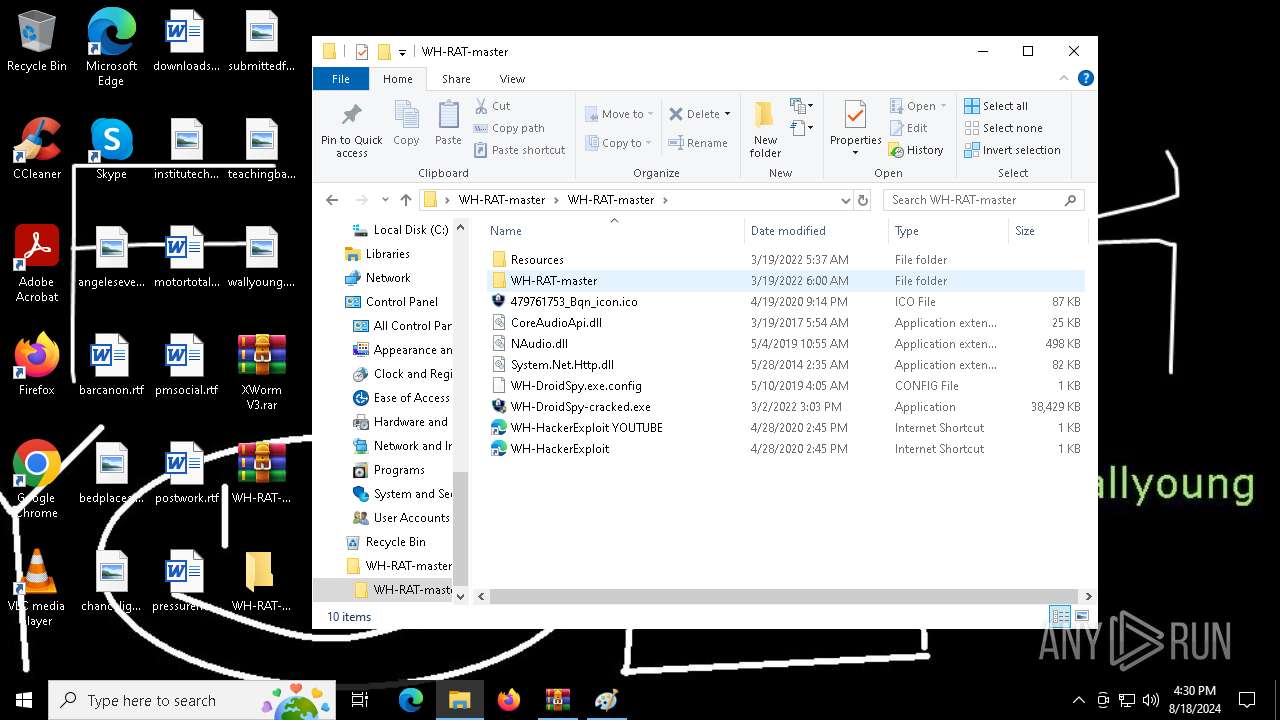Switch to Large icons view layout
This screenshot has width=1280, height=720.
click(x=1081, y=617)
